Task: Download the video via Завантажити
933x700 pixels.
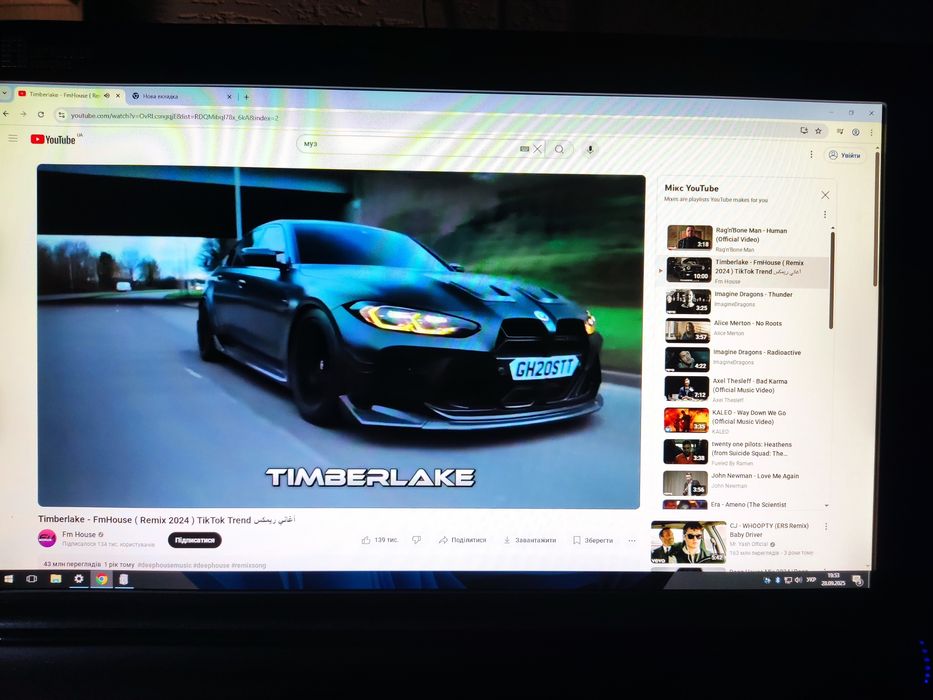Action: pyautogui.click(x=530, y=540)
